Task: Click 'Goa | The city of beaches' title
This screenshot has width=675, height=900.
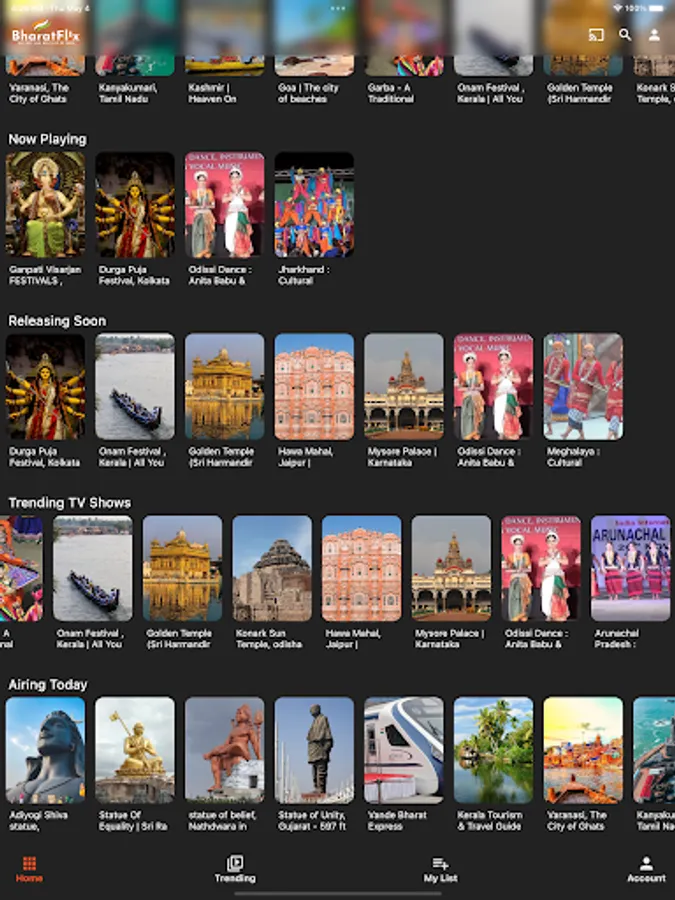Action: [308, 93]
